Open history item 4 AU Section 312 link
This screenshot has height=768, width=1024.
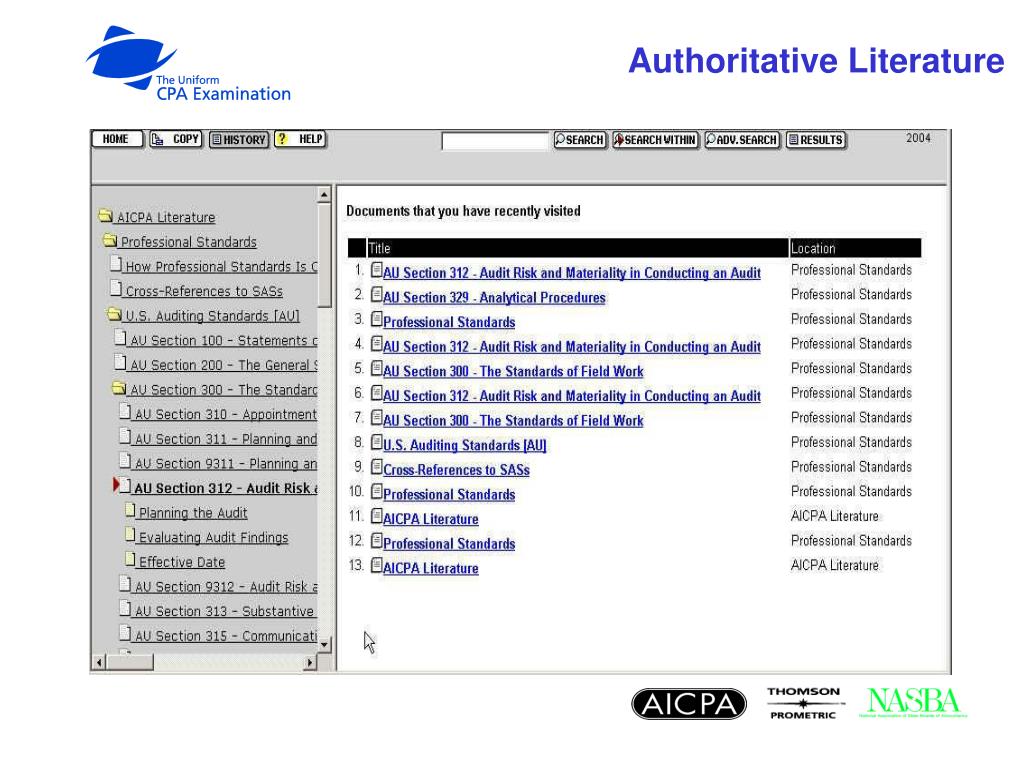pyautogui.click(x=571, y=347)
